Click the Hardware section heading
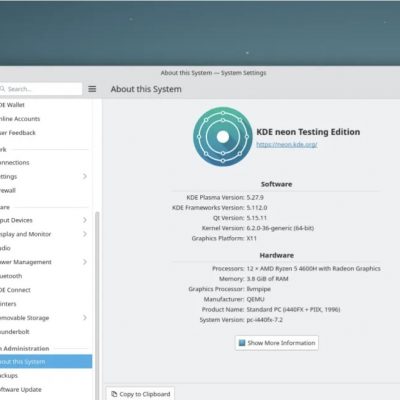This screenshot has width=400, height=400. [277, 255]
